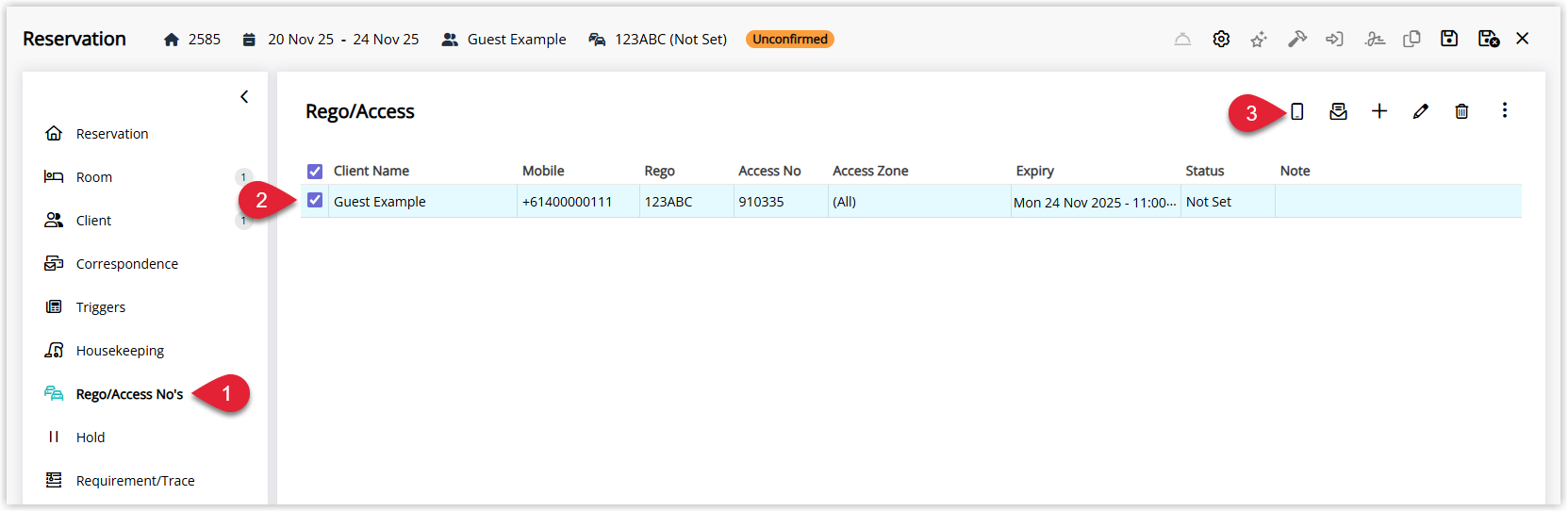This screenshot has width=1568, height=512.
Task: Click the Unconfirmed status badge
Action: pos(790,40)
